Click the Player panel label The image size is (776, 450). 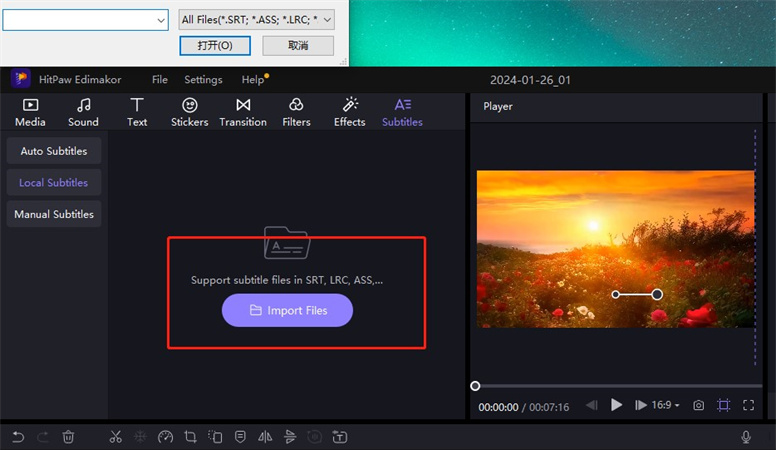point(498,106)
